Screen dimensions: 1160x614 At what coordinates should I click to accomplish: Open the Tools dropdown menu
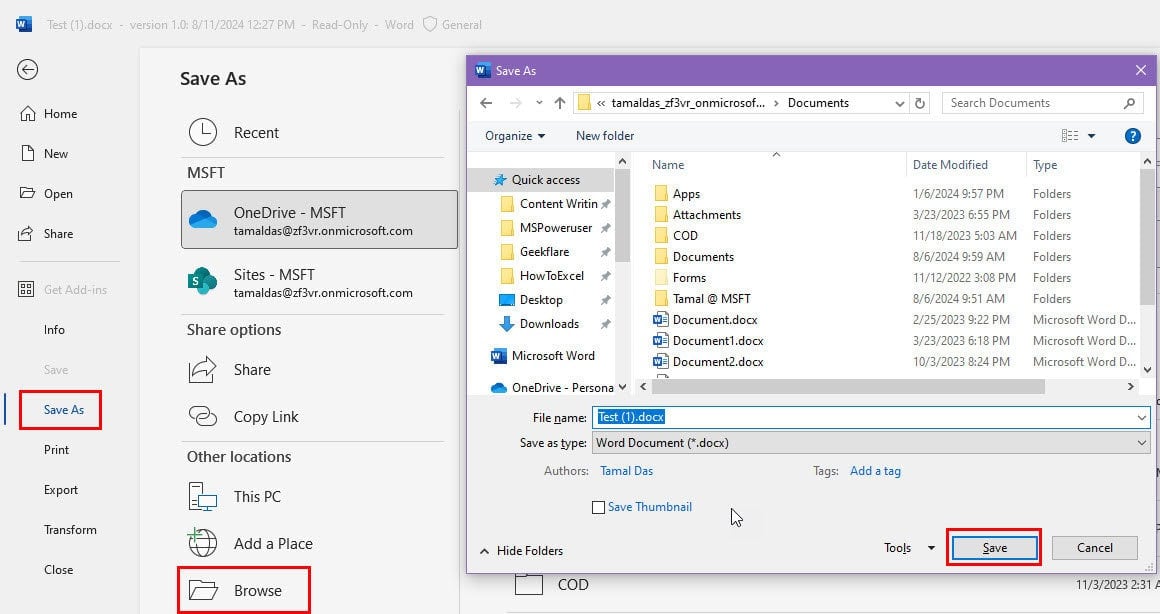click(909, 548)
